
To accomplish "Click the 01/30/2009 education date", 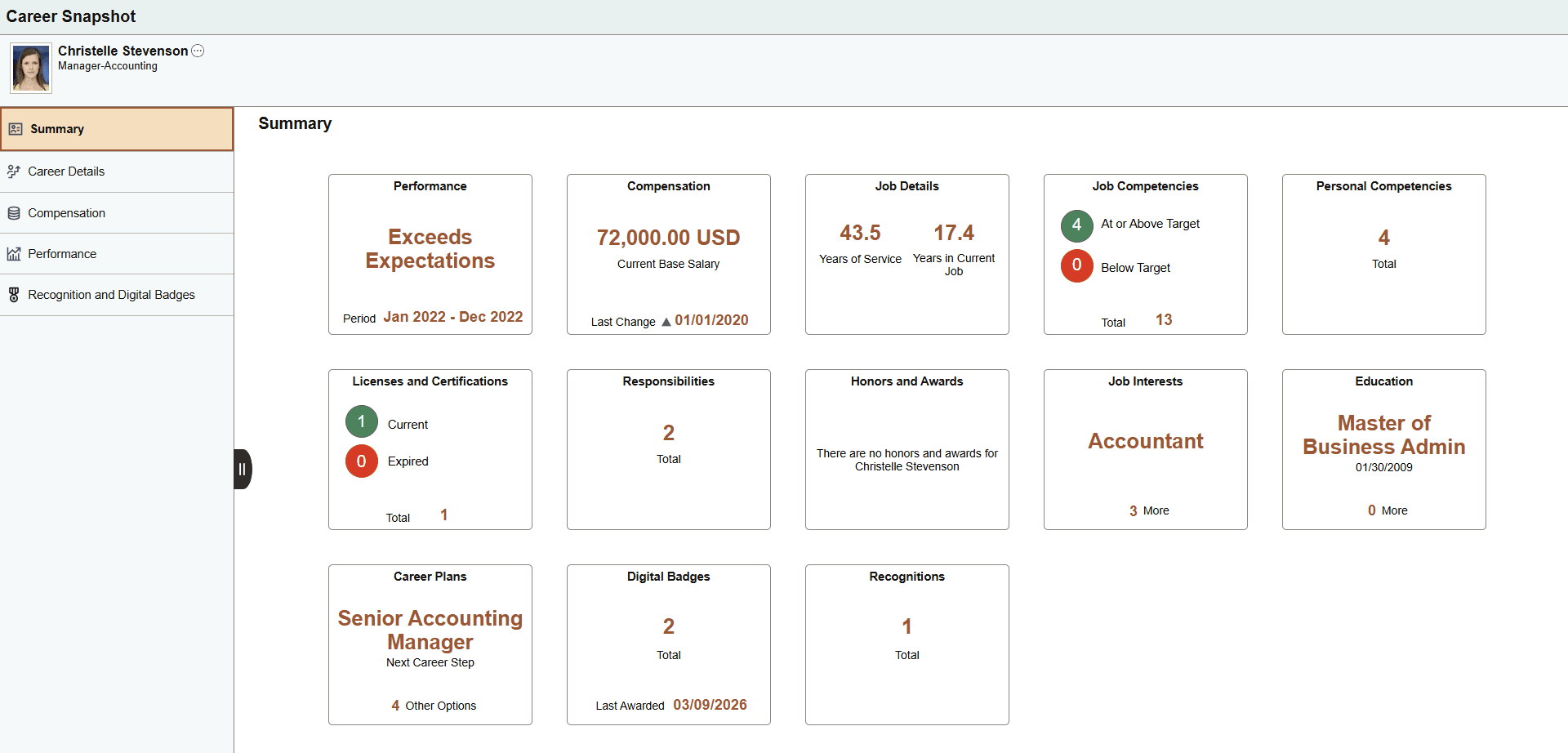I will tap(1384, 467).
